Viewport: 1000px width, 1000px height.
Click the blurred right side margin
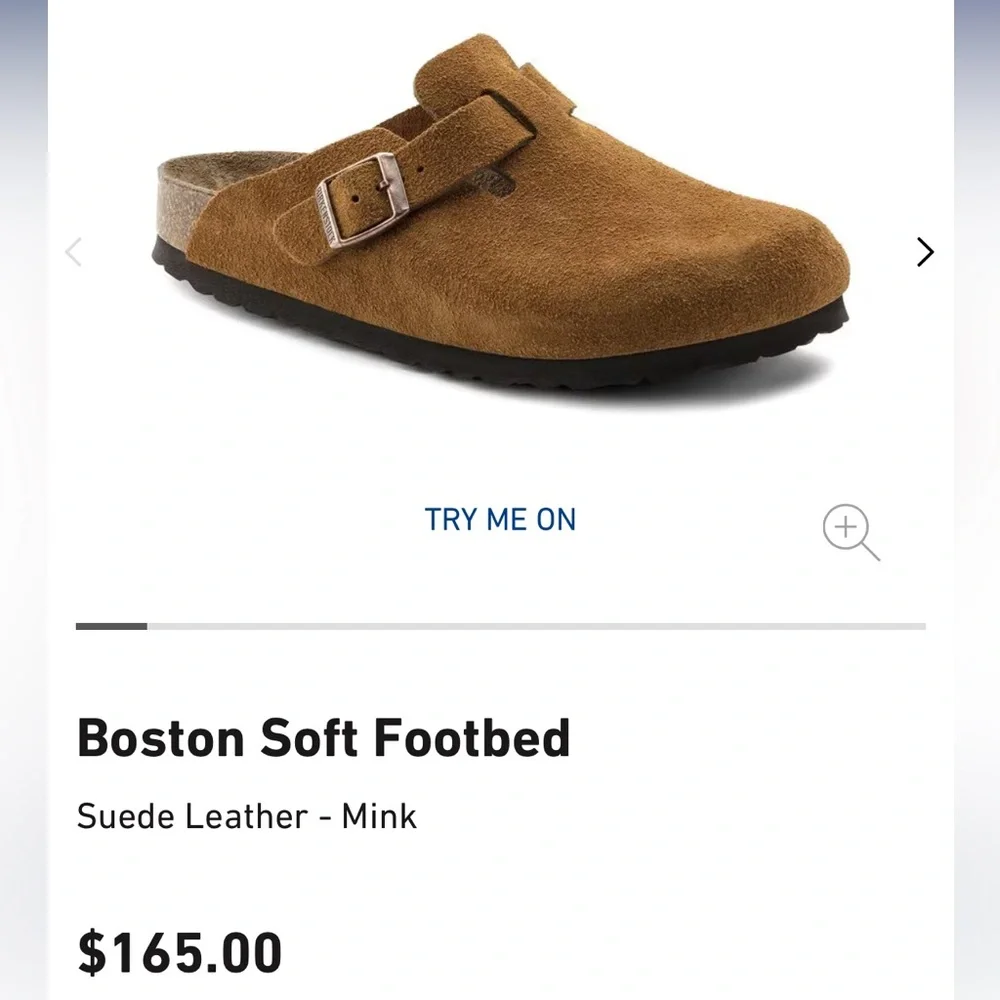pyautogui.click(x=977, y=500)
